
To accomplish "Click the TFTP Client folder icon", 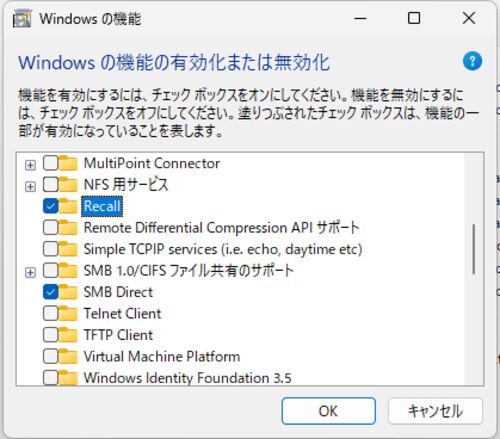I will point(68,335).
